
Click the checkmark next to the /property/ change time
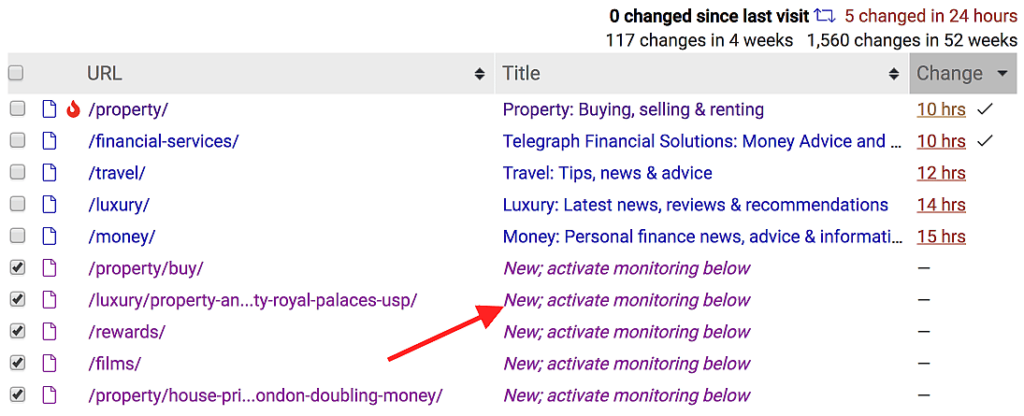tap(985, 110)
